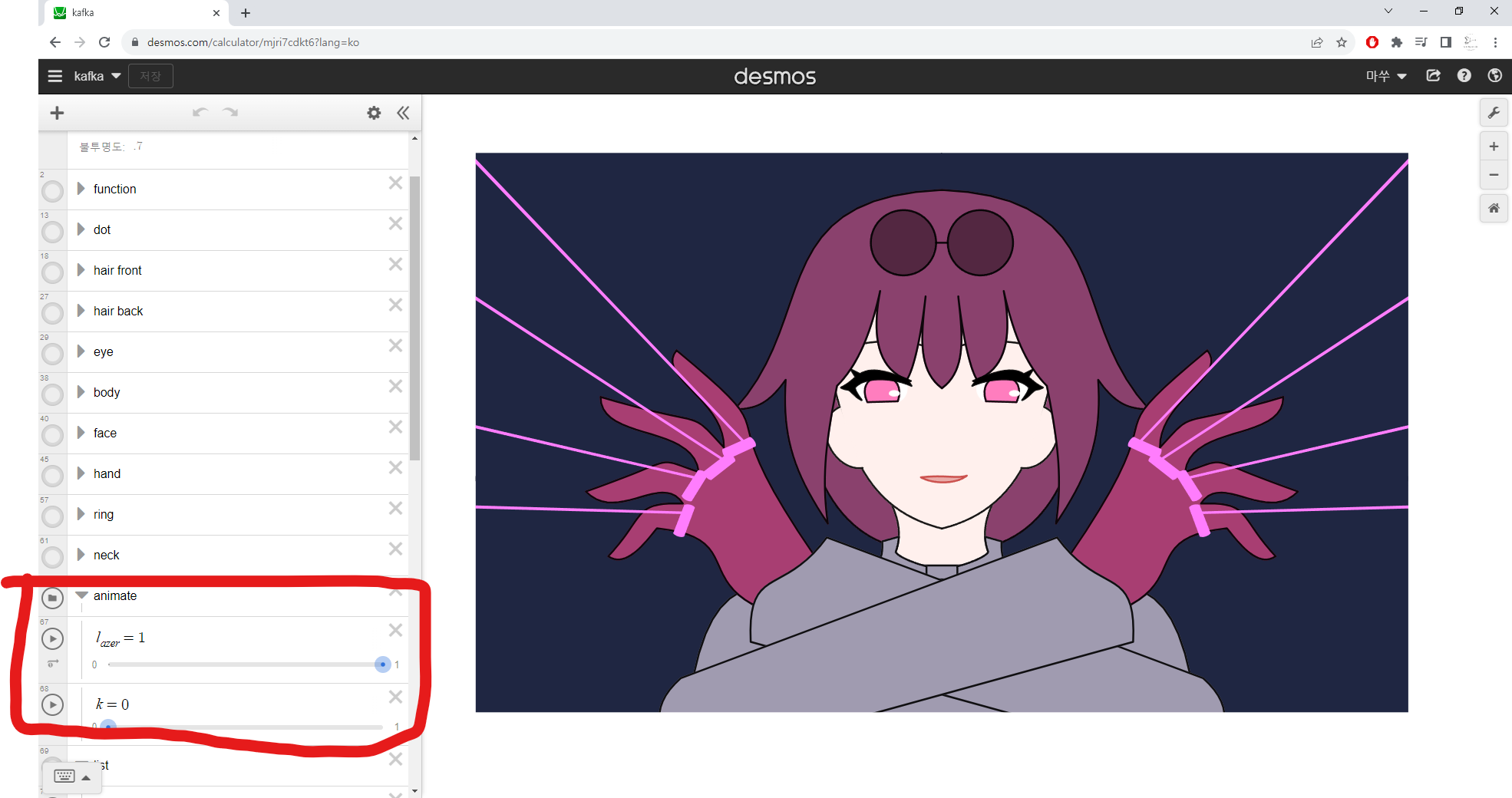The height and width of the screenshot is (798, 1512).
Task: Toggle visibility of hair back folder
Action: pos(52,313)
